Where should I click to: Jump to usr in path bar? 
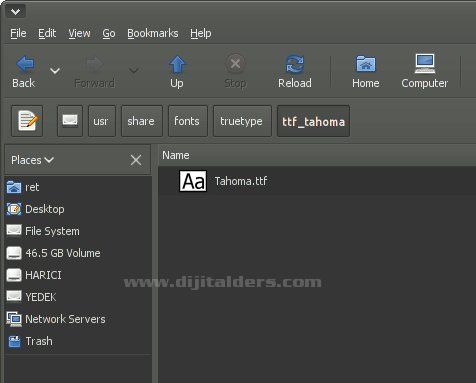tap(102, 121)
